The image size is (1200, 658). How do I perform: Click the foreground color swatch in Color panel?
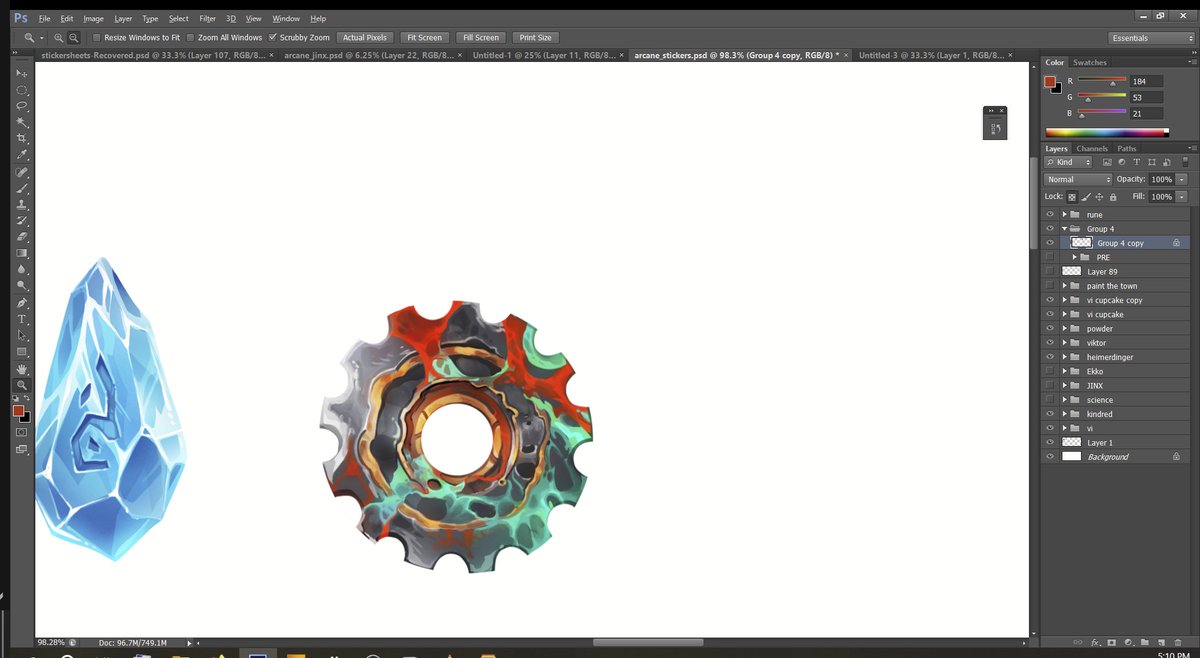point(1051,82)
